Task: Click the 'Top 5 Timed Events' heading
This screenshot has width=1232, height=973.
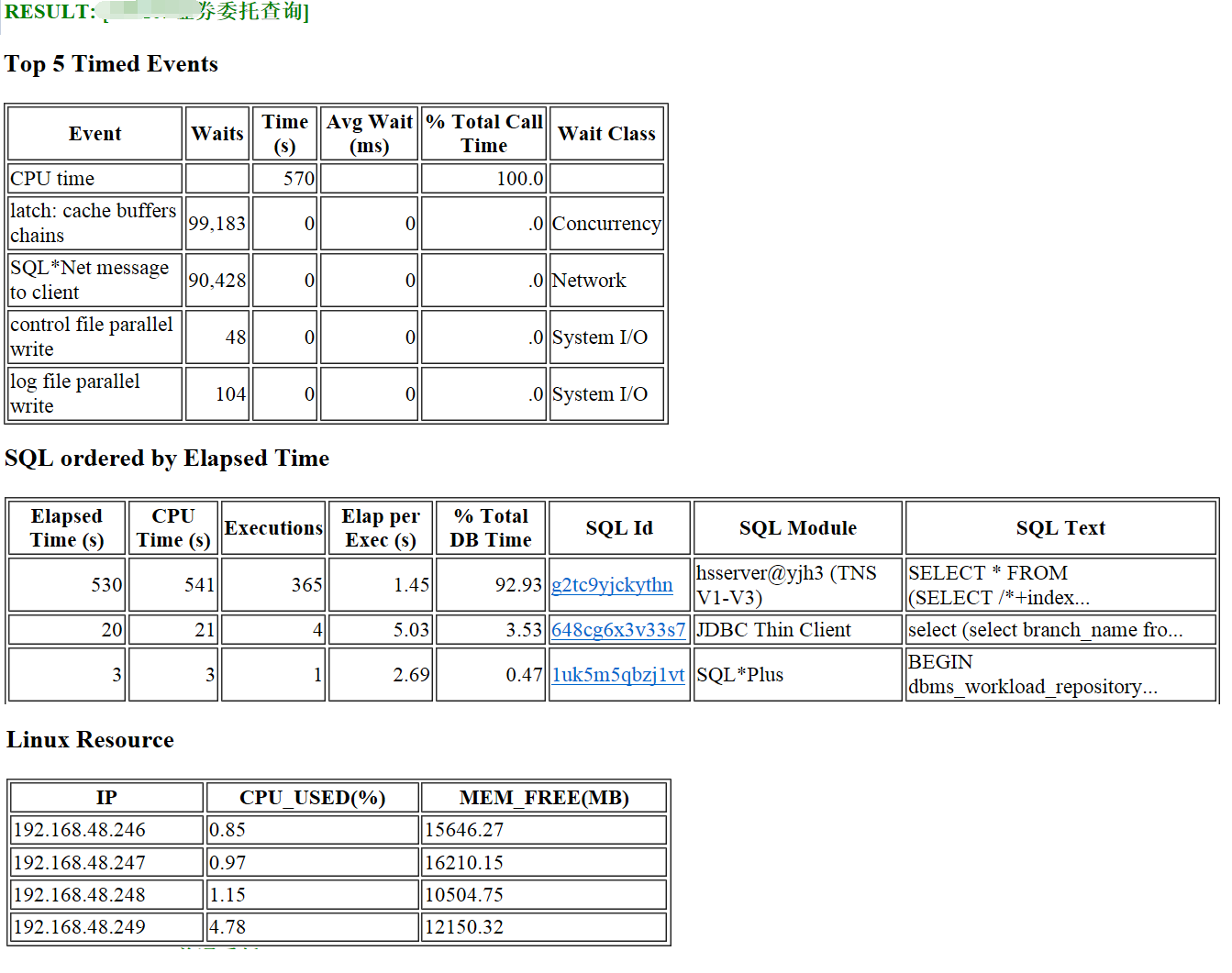Action: (111, 64)
